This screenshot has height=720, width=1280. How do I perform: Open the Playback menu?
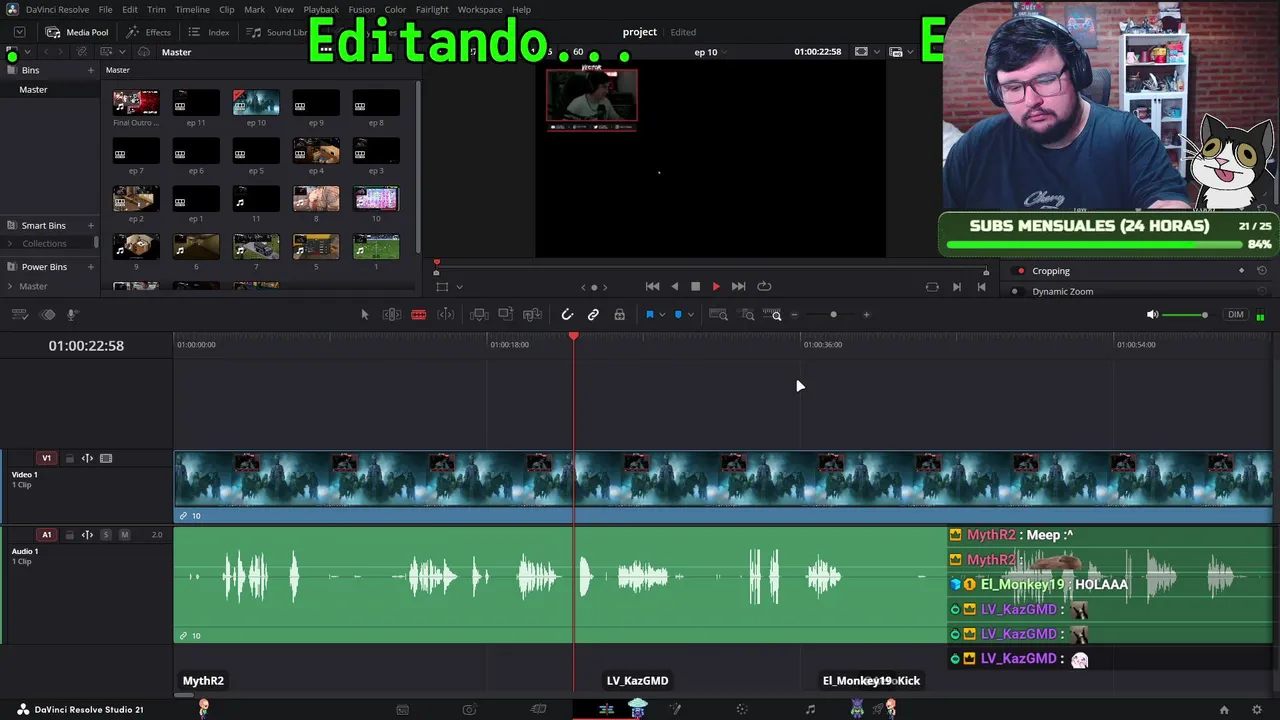pos(321,10)
